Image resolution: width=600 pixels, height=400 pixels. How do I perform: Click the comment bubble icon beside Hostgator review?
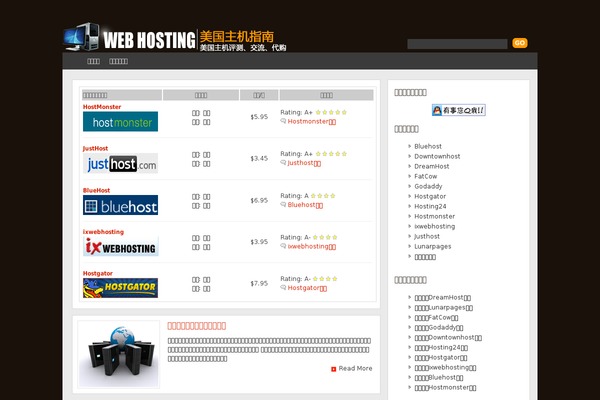click(283, 287)
